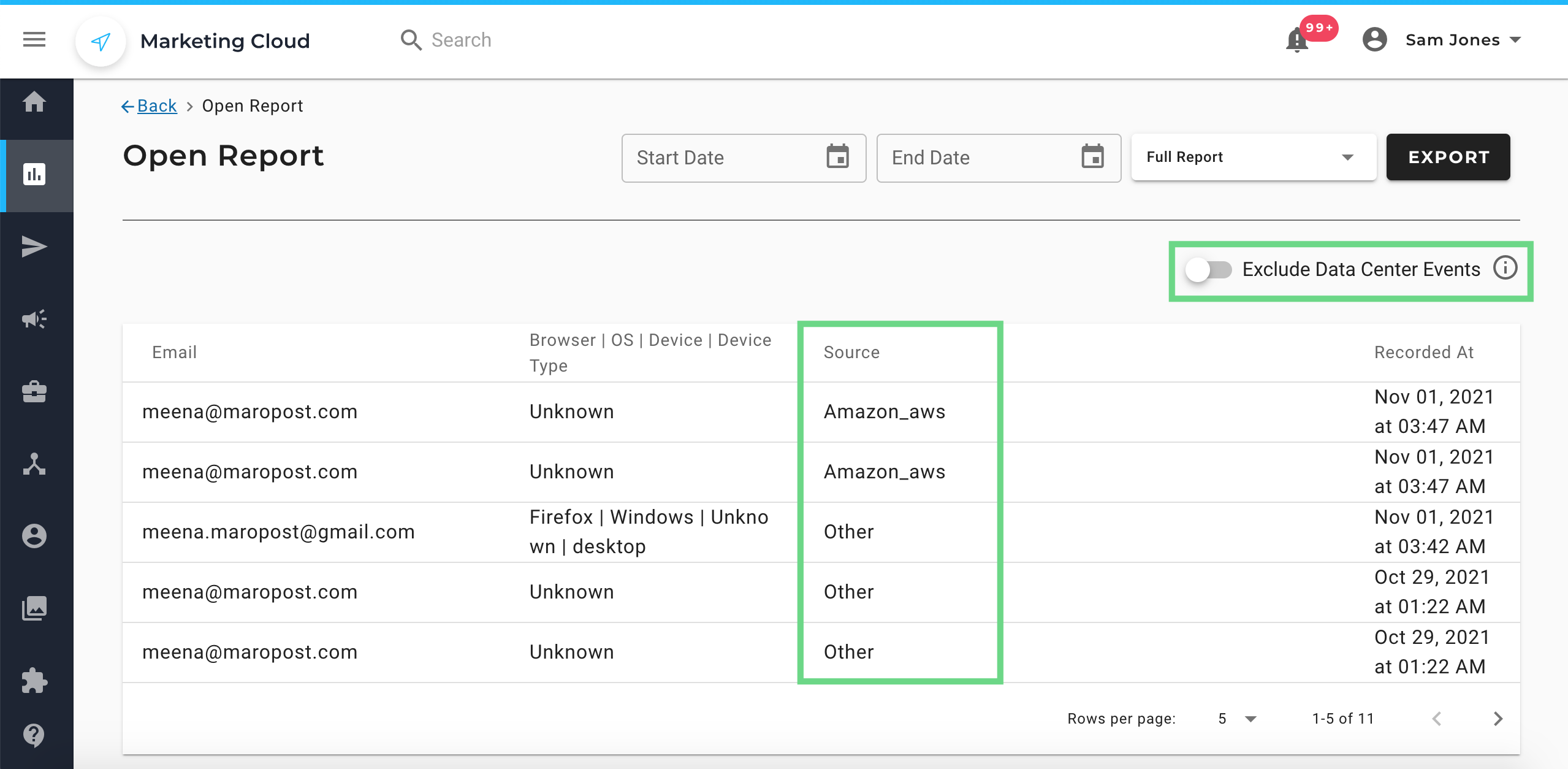Click the Recorded At column header
The width and height of the screenshot is (1568, 769).
click(x=1423, y=352)
